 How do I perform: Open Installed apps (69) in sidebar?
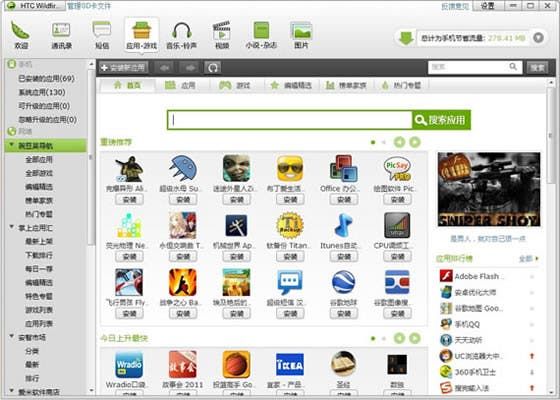[46, 78]
